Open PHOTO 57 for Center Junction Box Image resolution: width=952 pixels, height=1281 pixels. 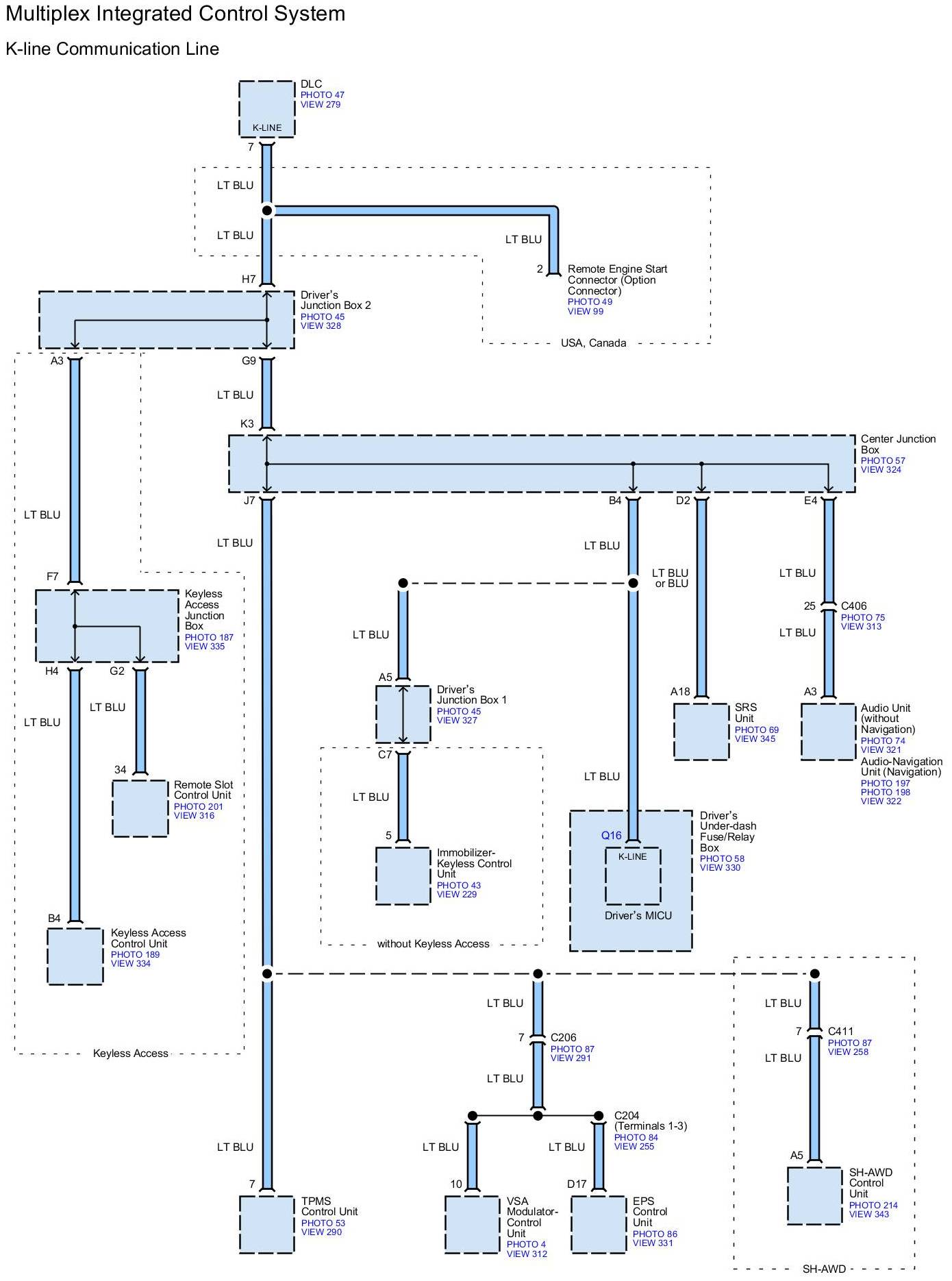point(883,461)
